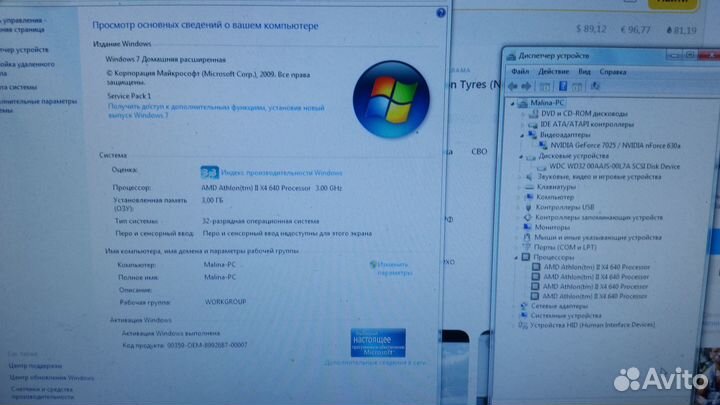
Task: Open the Вид menu
Action: 584,72
